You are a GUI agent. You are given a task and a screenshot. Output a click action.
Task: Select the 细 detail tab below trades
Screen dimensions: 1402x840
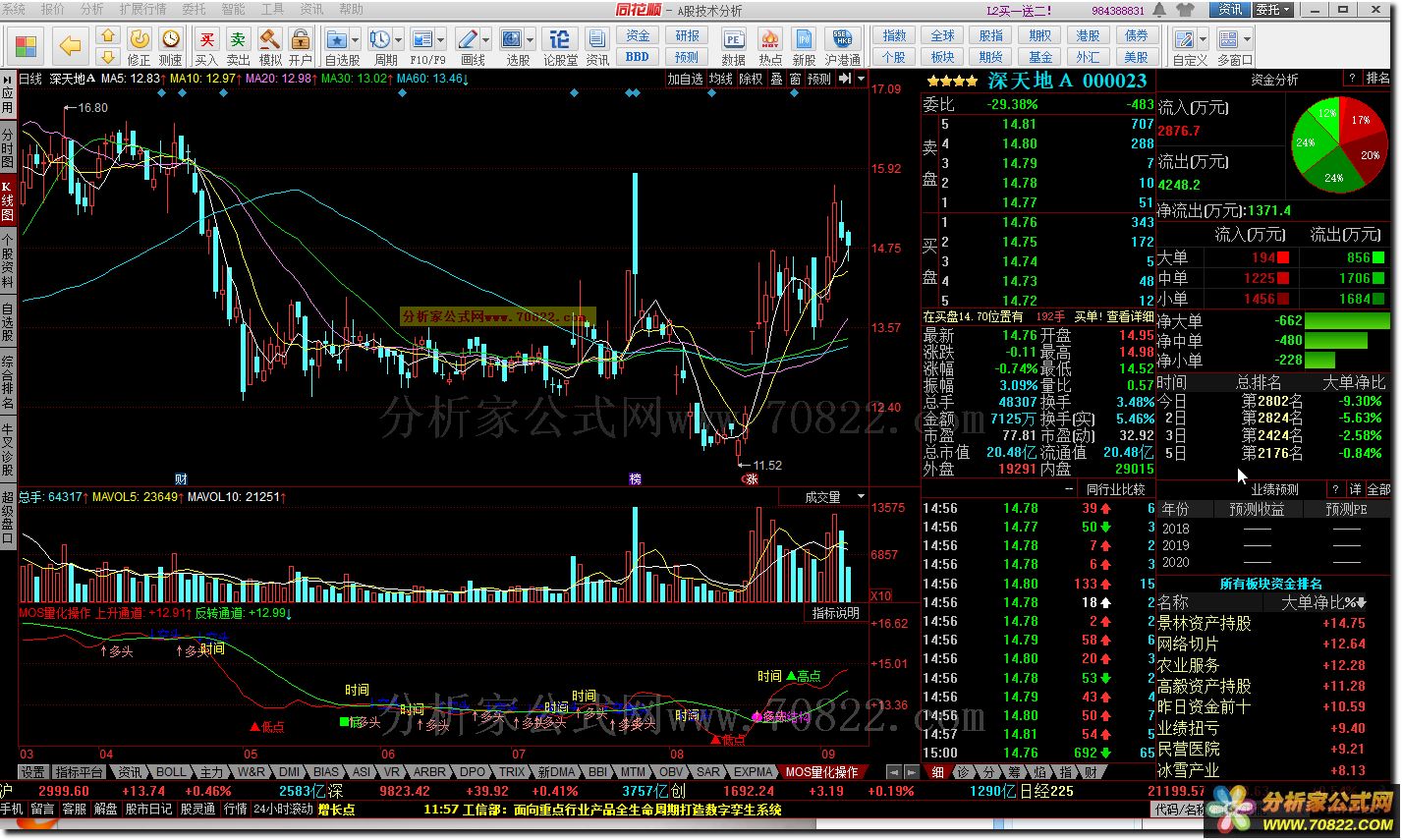pos(937,772)
